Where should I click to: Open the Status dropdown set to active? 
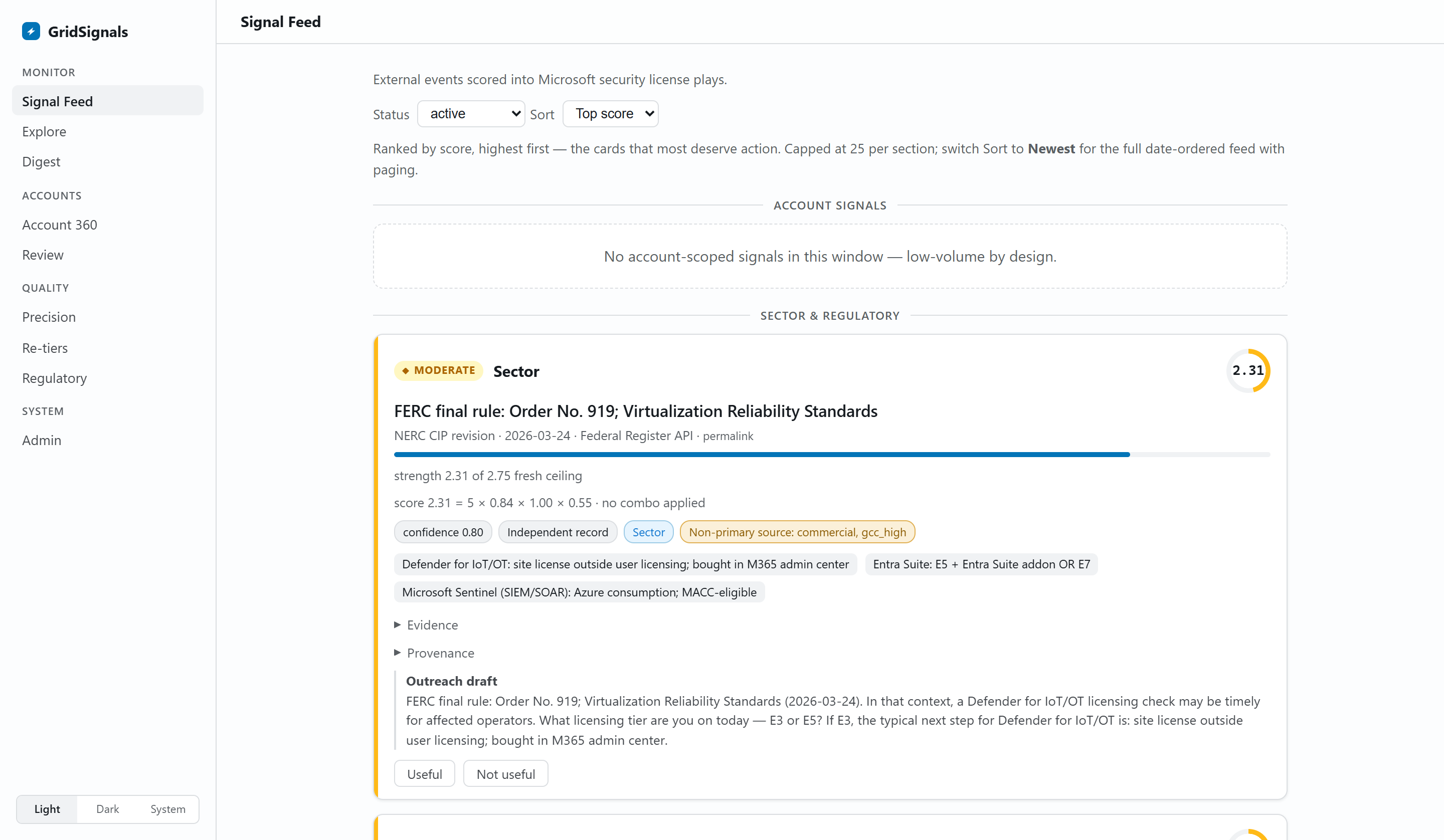click(x=471, y=114)
